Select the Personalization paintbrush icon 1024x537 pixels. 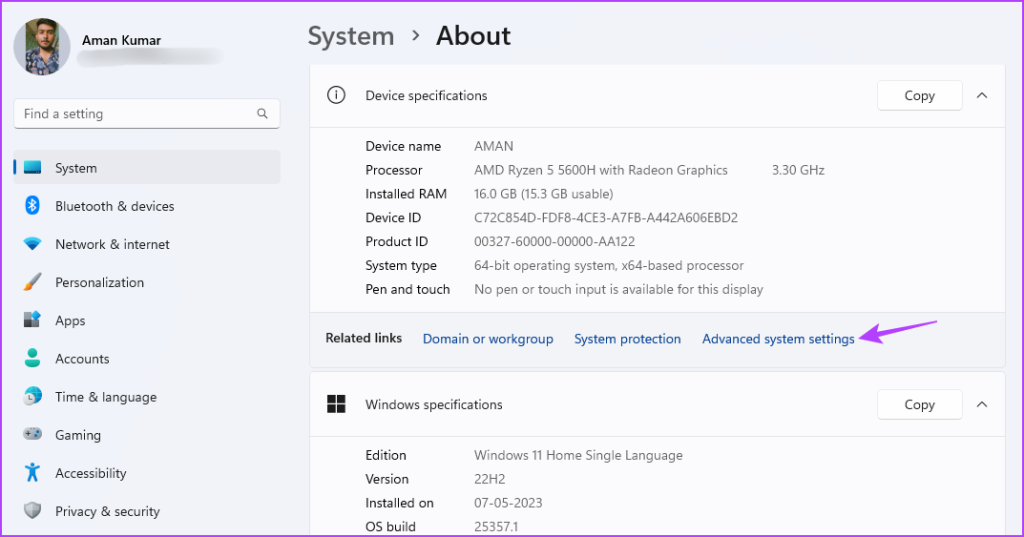pos(32,282)
